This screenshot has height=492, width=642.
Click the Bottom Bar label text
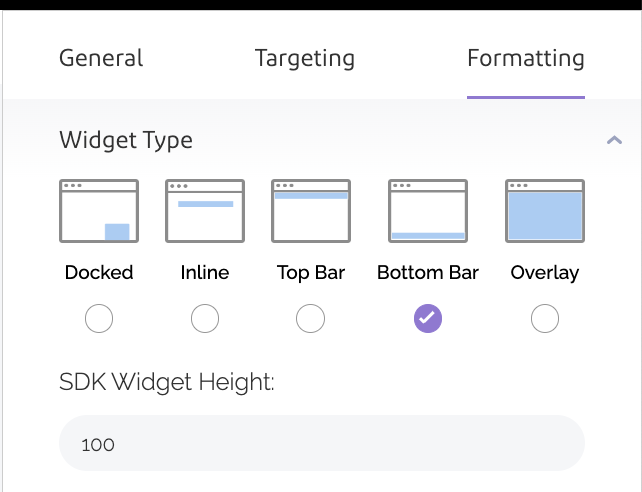click(x=428, y=272)
